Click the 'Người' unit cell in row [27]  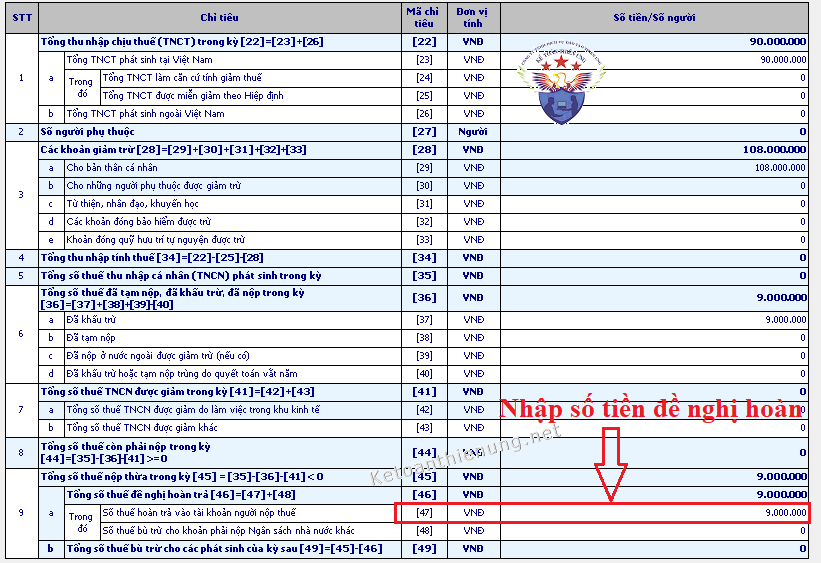(473, 132)
